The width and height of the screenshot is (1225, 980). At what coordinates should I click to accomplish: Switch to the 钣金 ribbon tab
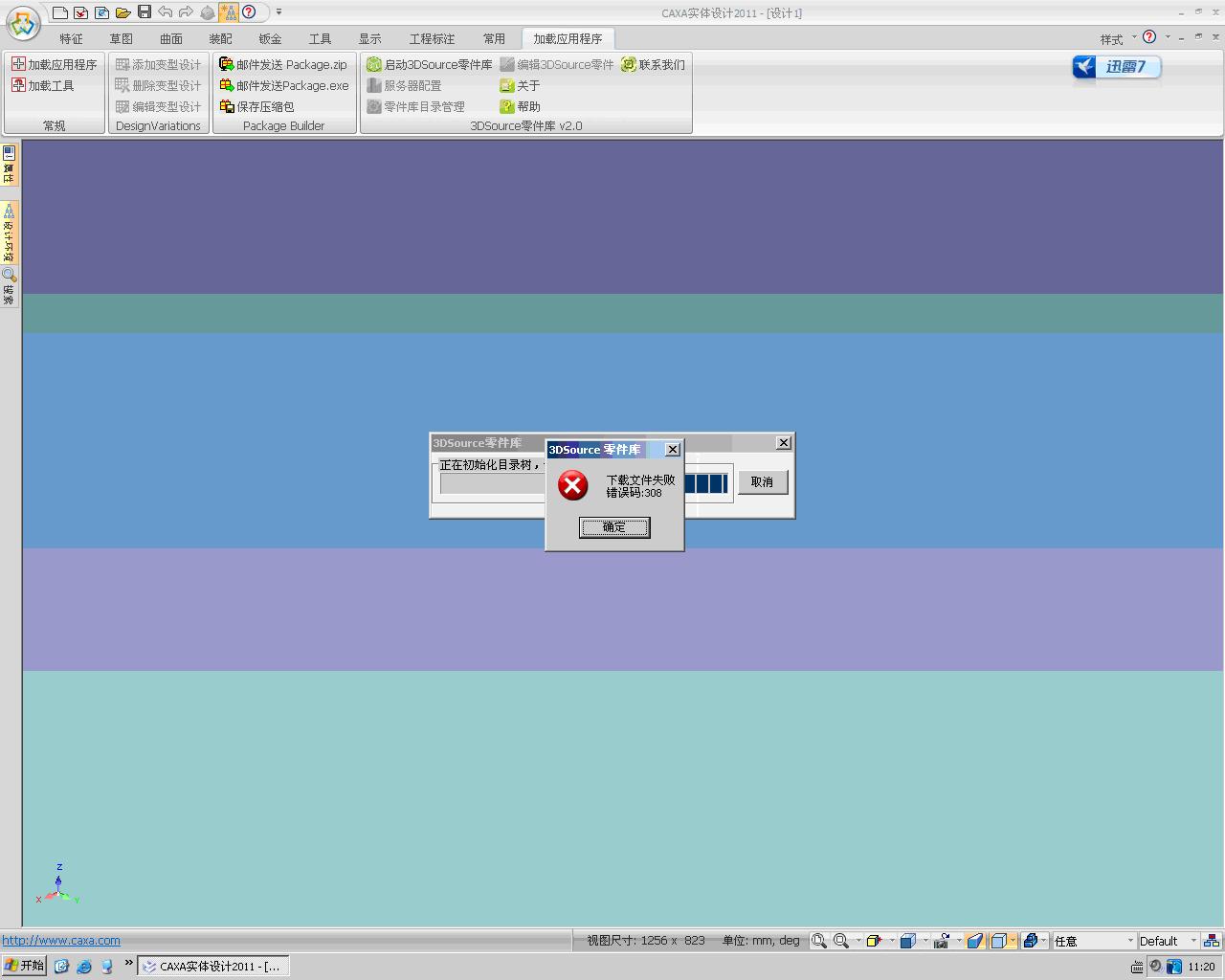271,39
